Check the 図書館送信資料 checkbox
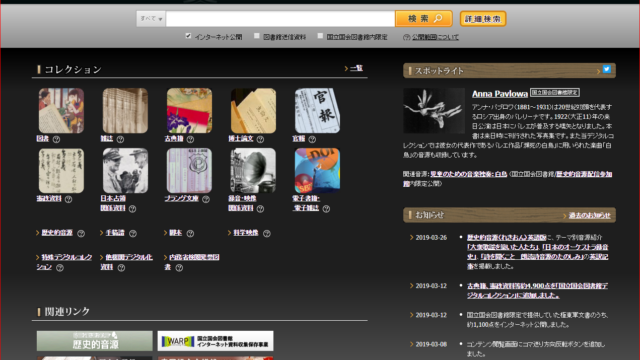The image size is (640, 360). [x=257, y=36]
